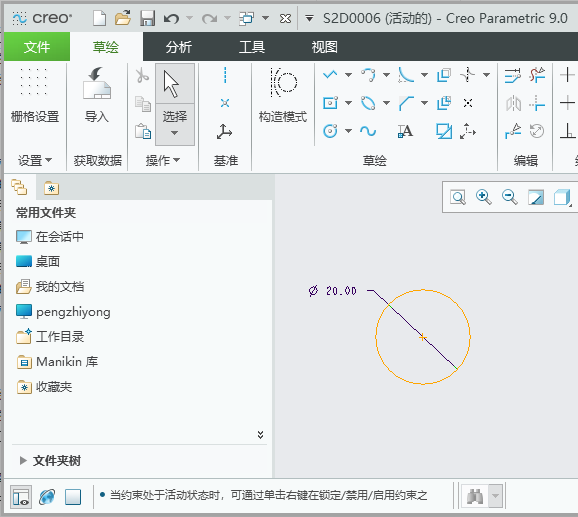The height and width of the screenshot is (517, 578).
Task: Click the Text sketch tool icon
Action: pos(405,131)
